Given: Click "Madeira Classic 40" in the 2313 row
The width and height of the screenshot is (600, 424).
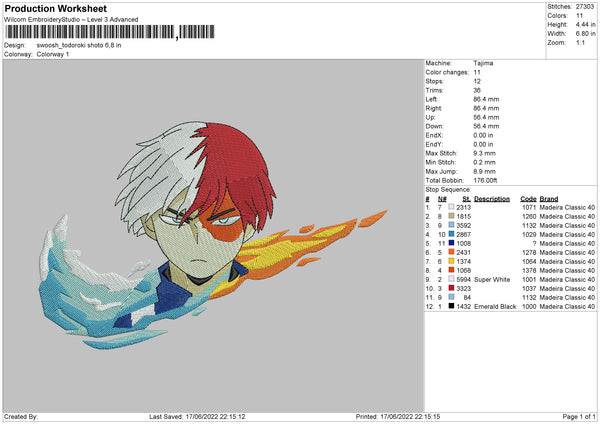Looking at the screenshot, I should [567, 207].
